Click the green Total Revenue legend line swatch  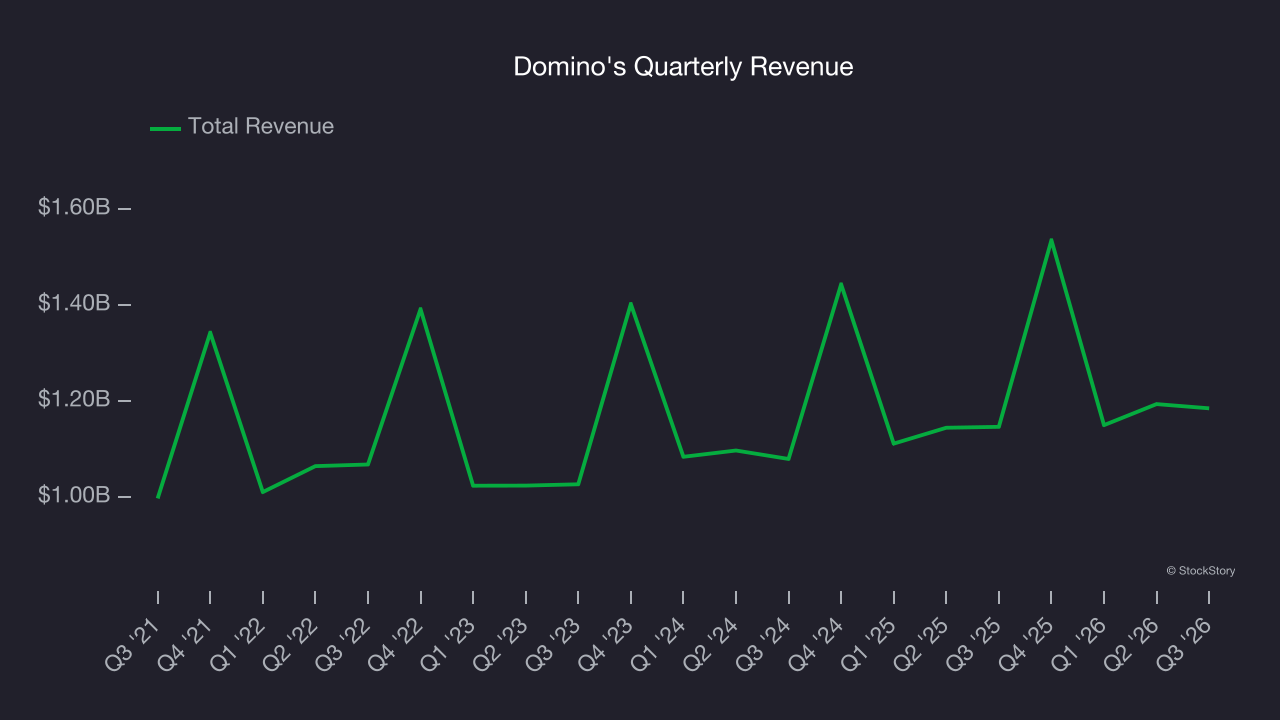(x=165, y=128)
